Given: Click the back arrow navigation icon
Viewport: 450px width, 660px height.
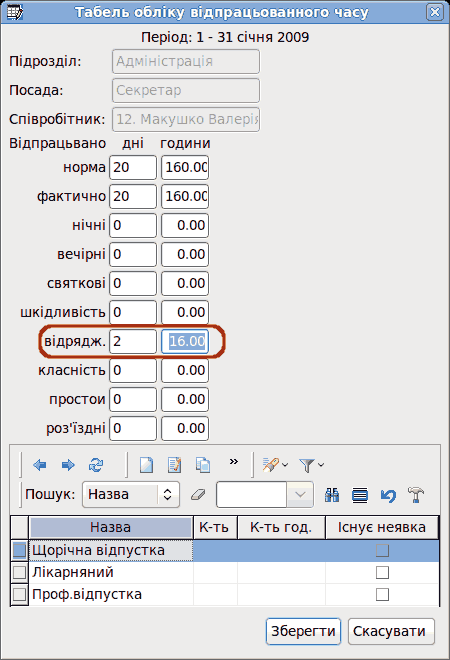Looking at the screenshot, I should (x=40, y=465).
